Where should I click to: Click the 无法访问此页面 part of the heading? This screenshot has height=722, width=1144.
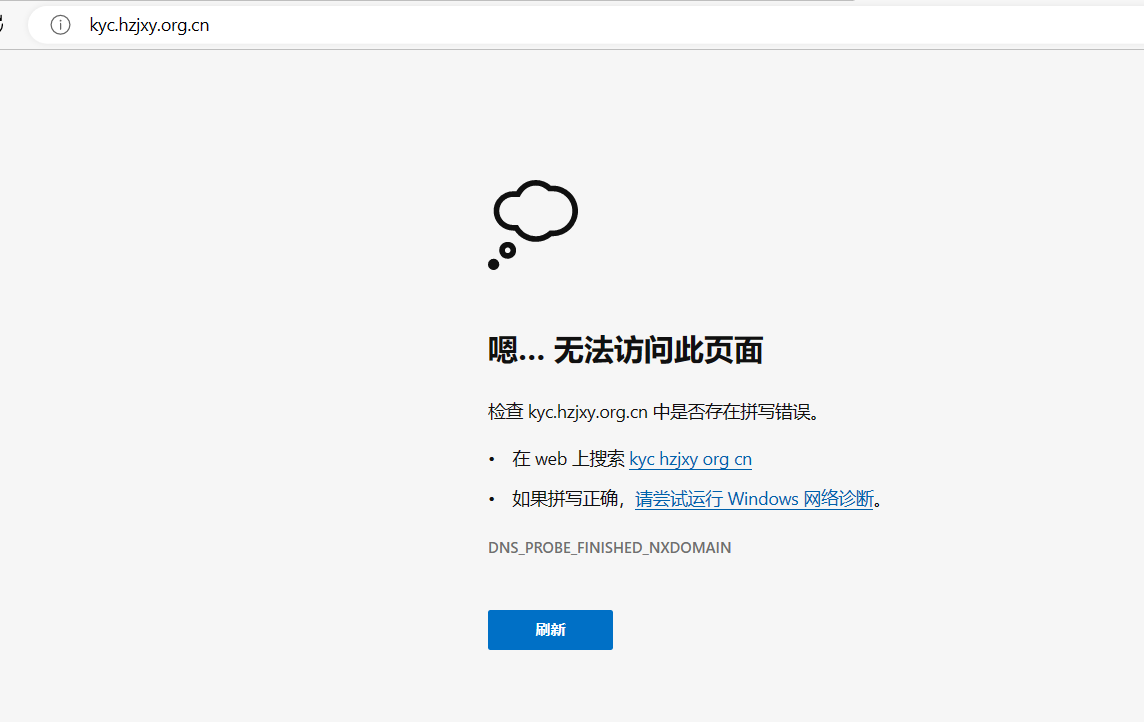(x=658, y=350)
